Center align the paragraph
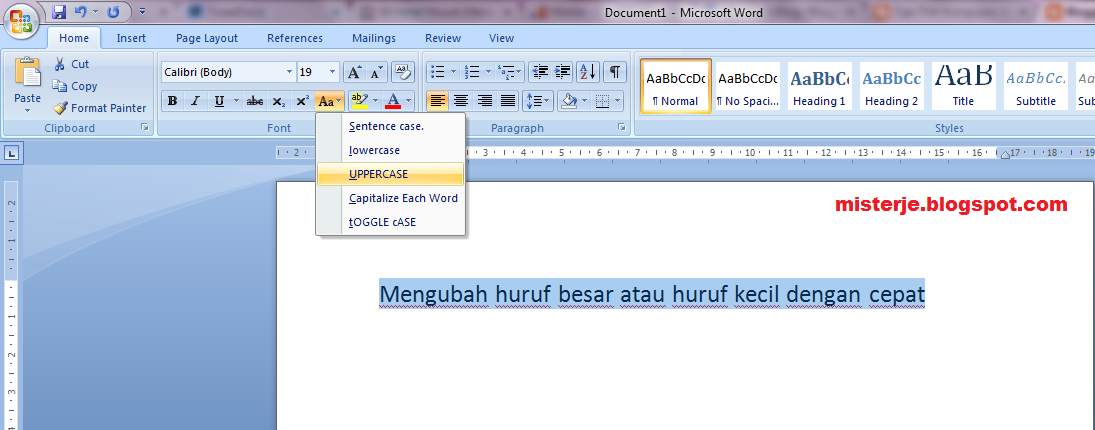This screenshot has height=430, width=1095. click(460, 101)
